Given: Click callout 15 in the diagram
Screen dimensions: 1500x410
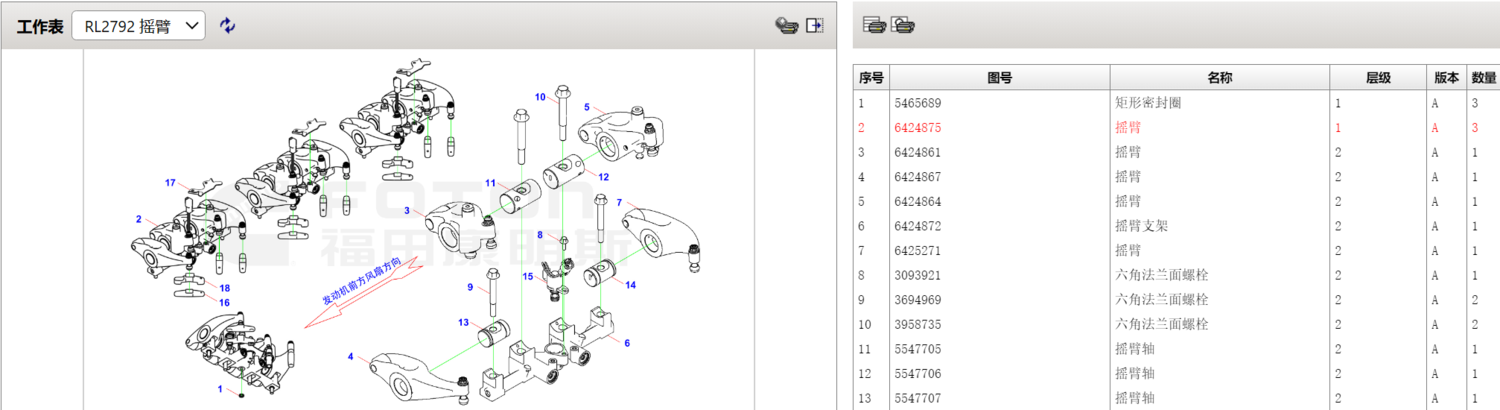Looking at the screenshot, I should click(528, 276).
